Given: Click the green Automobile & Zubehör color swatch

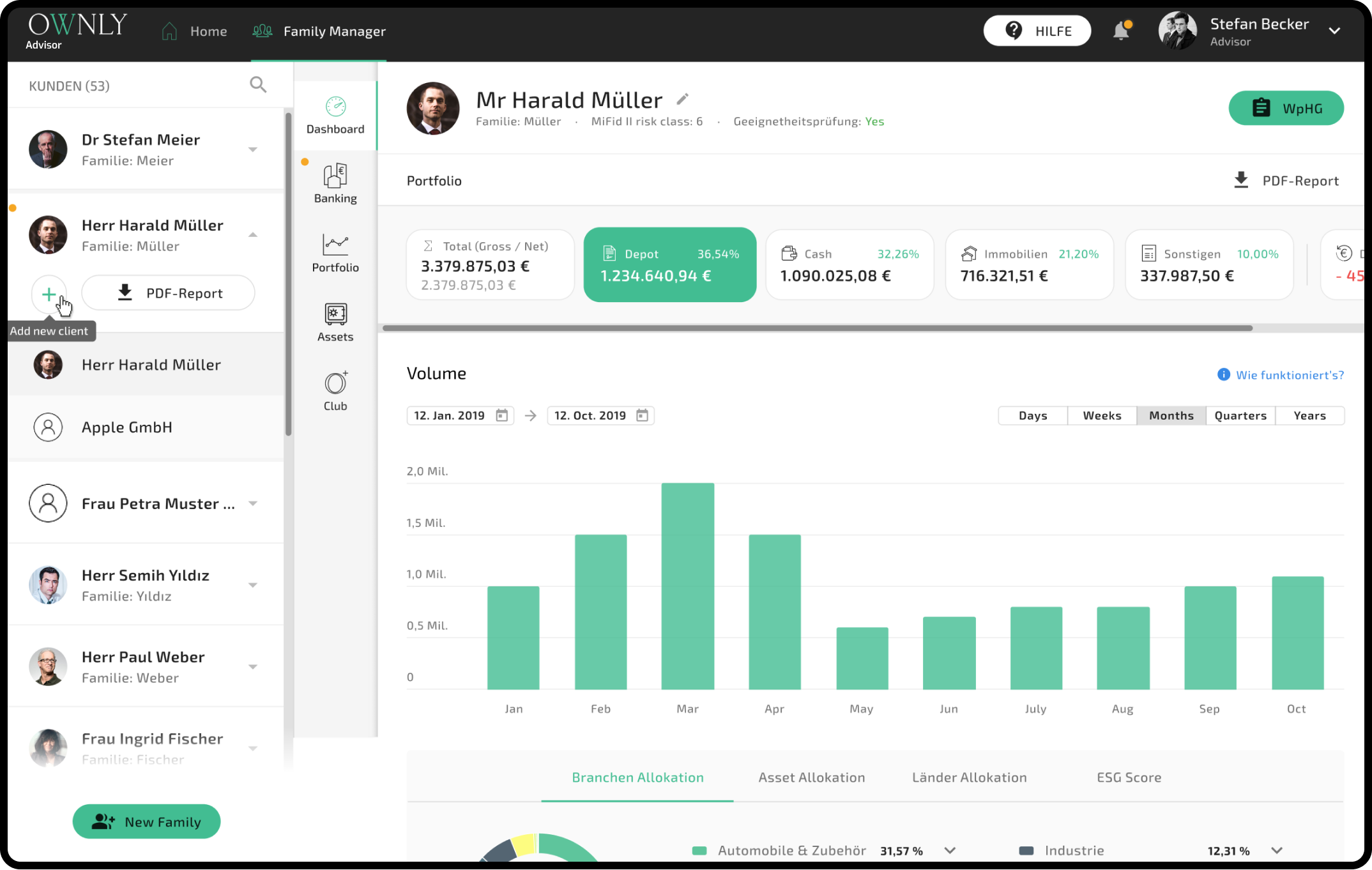Looking at the screenshot, I should 699,850.
